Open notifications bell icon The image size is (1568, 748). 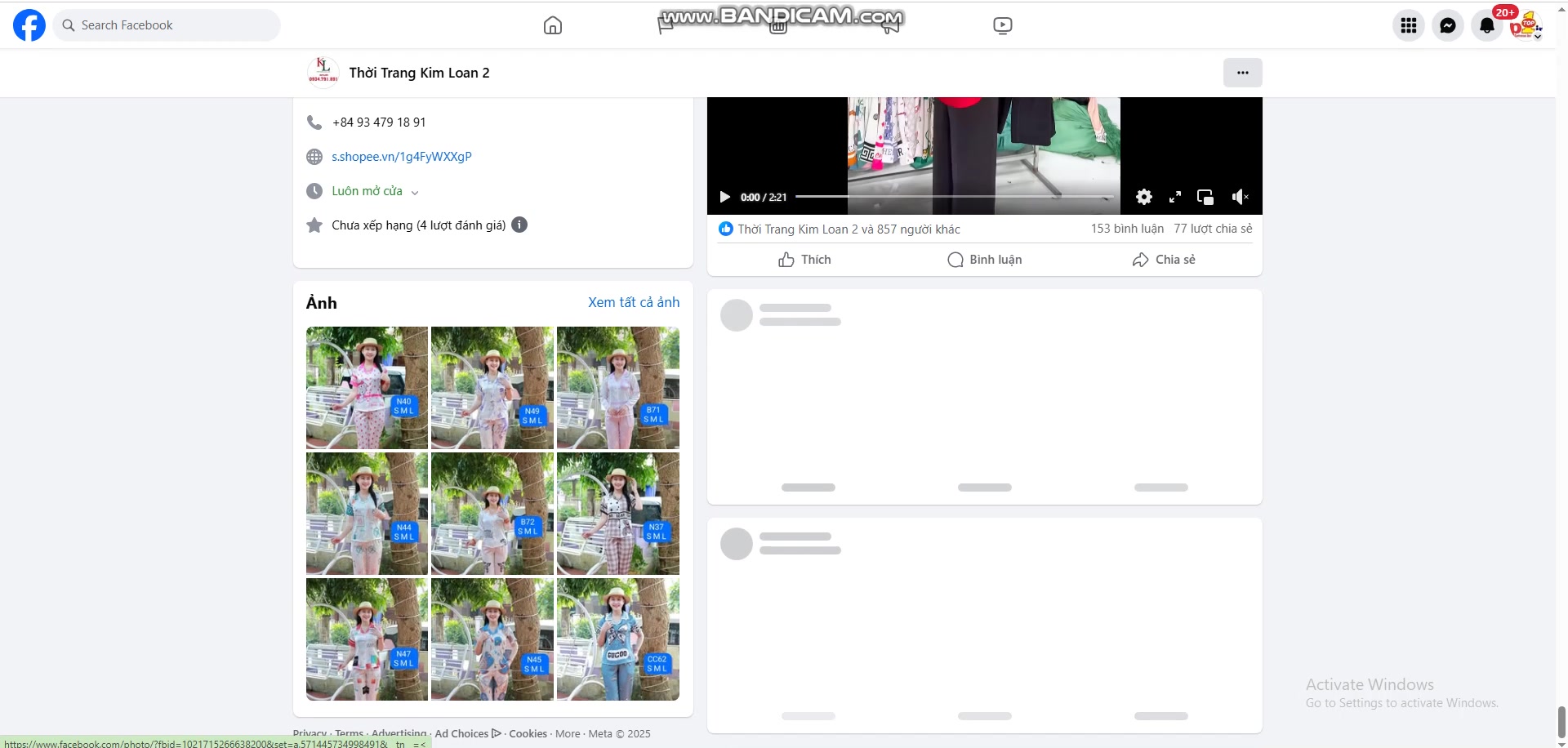coord(1486,25)
